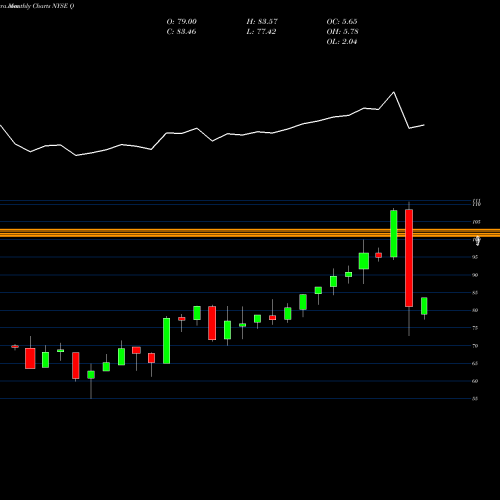The width and height of the screenshot is (500, 500).
Task: Click the last green candle closing near 83
Action: 424,306
